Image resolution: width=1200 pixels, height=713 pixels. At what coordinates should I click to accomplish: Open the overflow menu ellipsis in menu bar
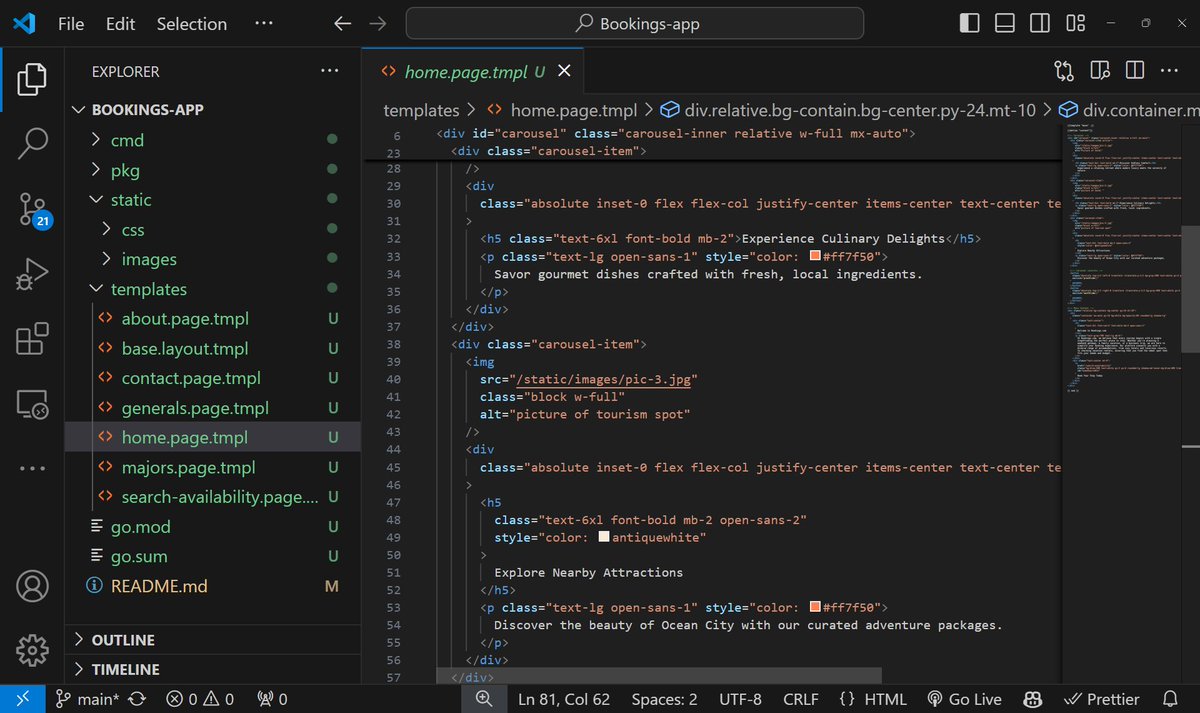coord(264,24)
